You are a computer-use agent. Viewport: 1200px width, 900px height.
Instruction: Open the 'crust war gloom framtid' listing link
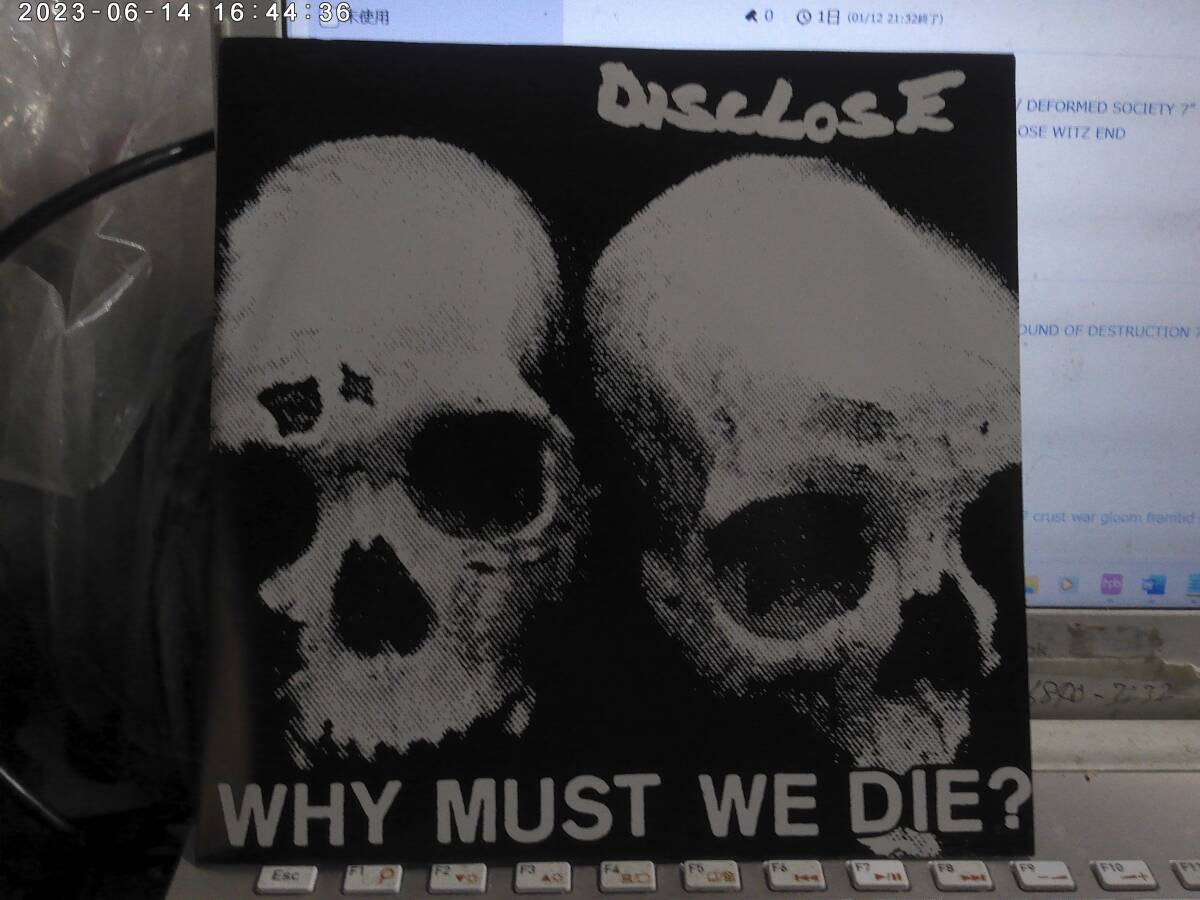[1115, 518]
